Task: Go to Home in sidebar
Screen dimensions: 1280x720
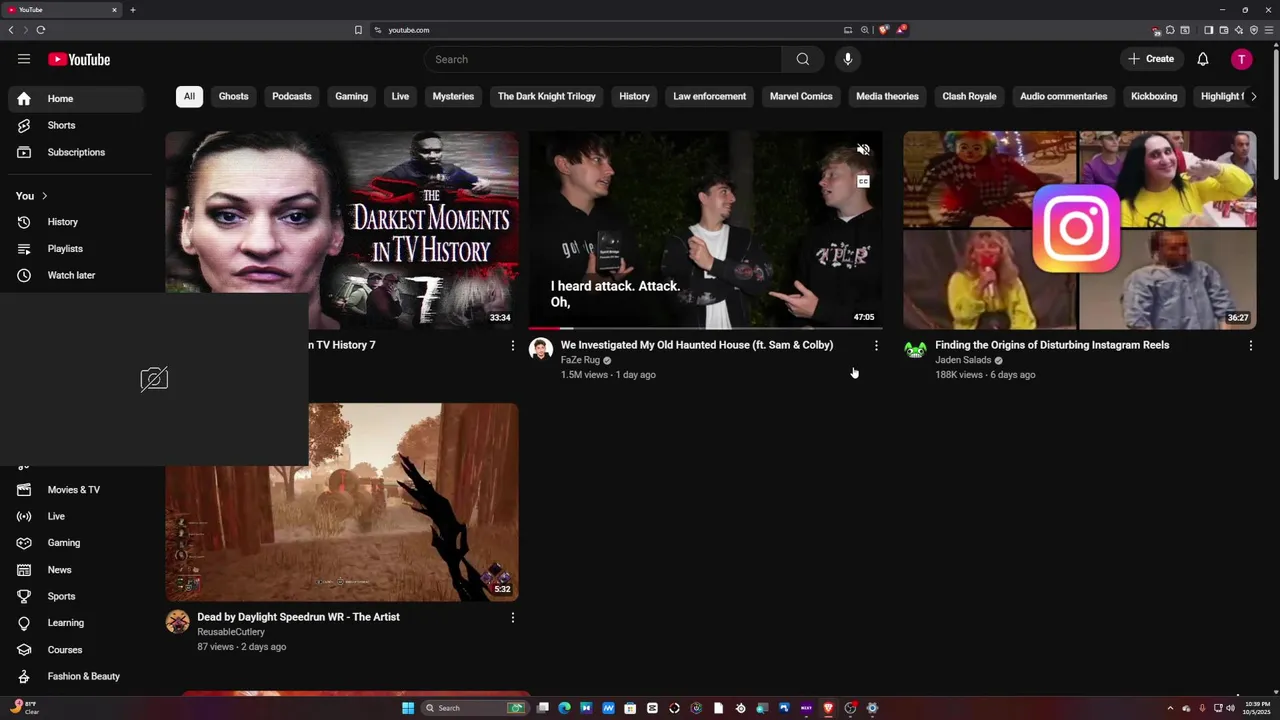Action: (x=76, y=99)
